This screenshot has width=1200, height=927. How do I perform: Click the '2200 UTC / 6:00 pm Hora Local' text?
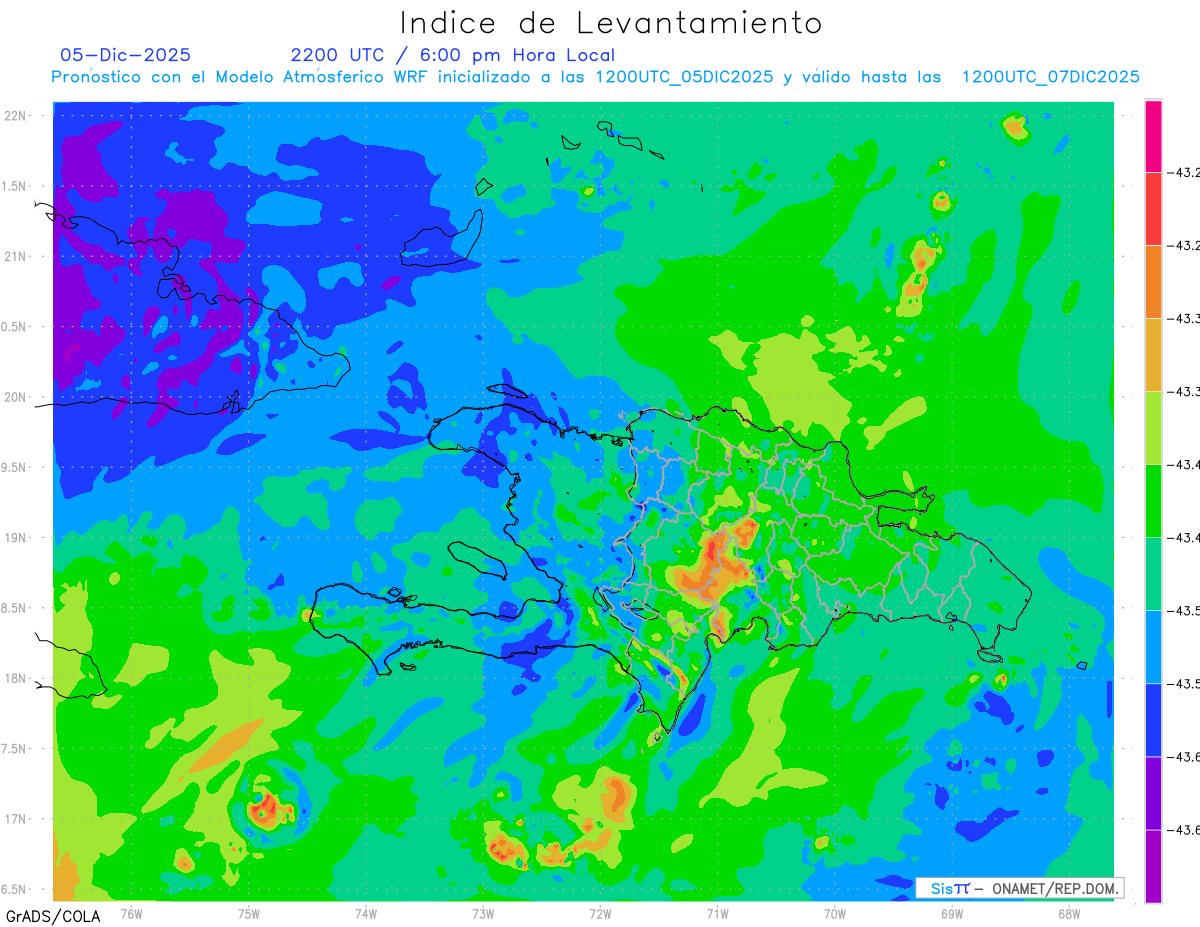click(453, 56)
